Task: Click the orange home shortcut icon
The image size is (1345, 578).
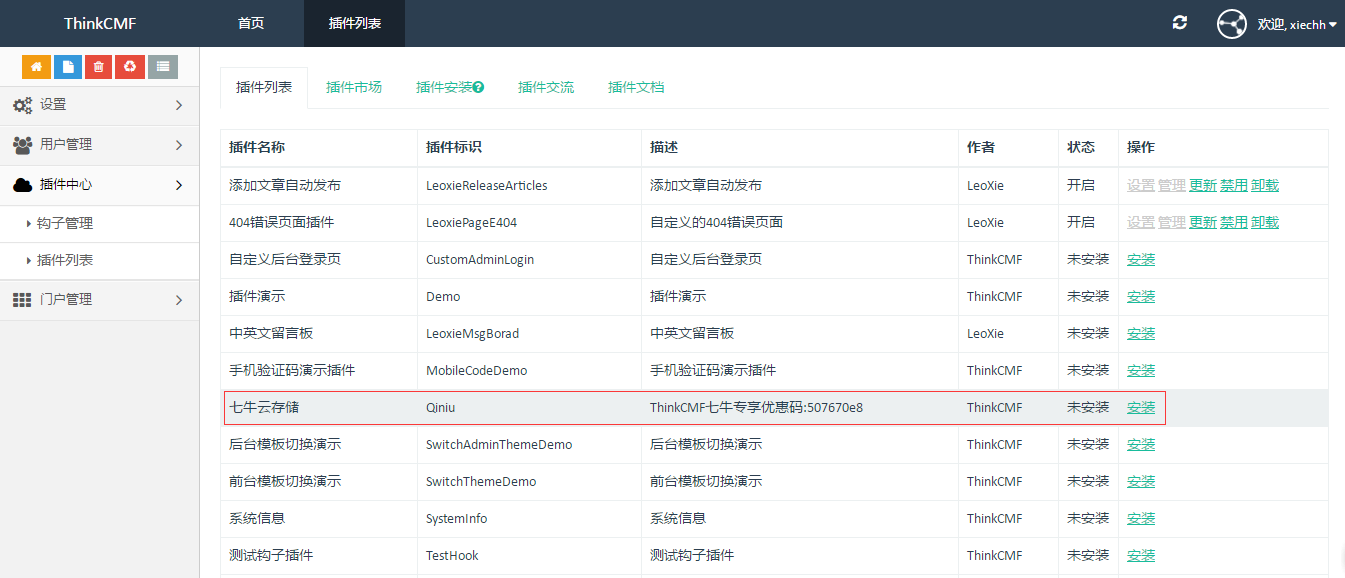Action: 36,67
